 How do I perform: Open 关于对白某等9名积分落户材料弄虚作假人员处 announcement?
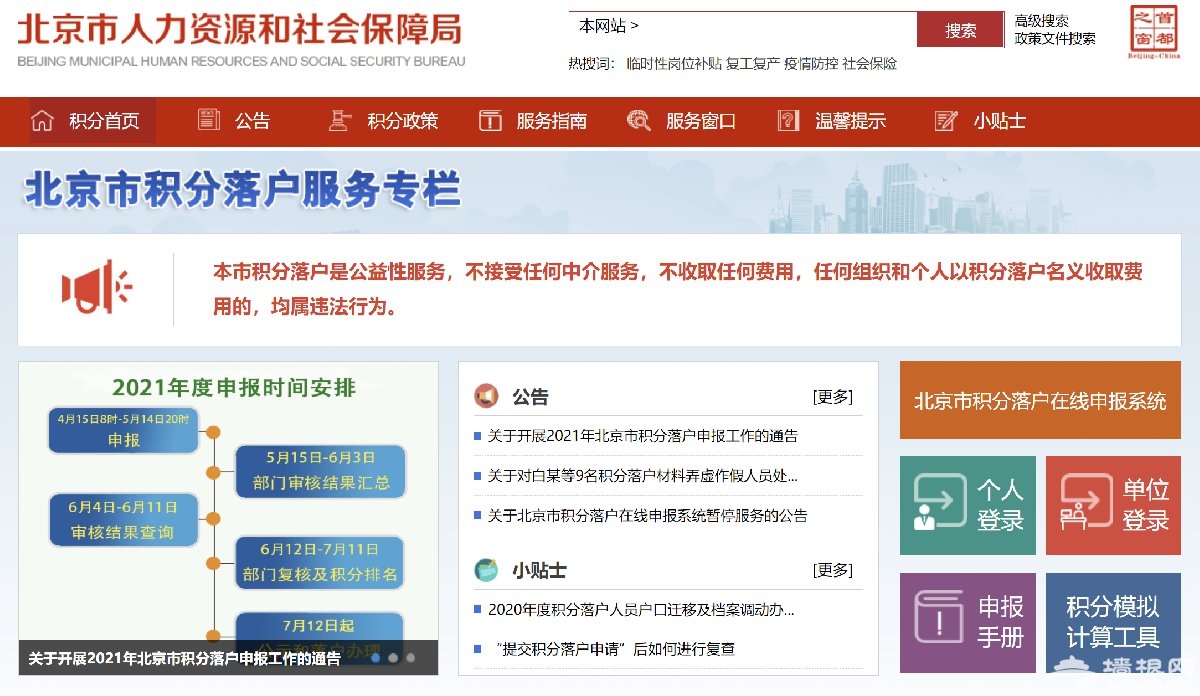[643, 476]
